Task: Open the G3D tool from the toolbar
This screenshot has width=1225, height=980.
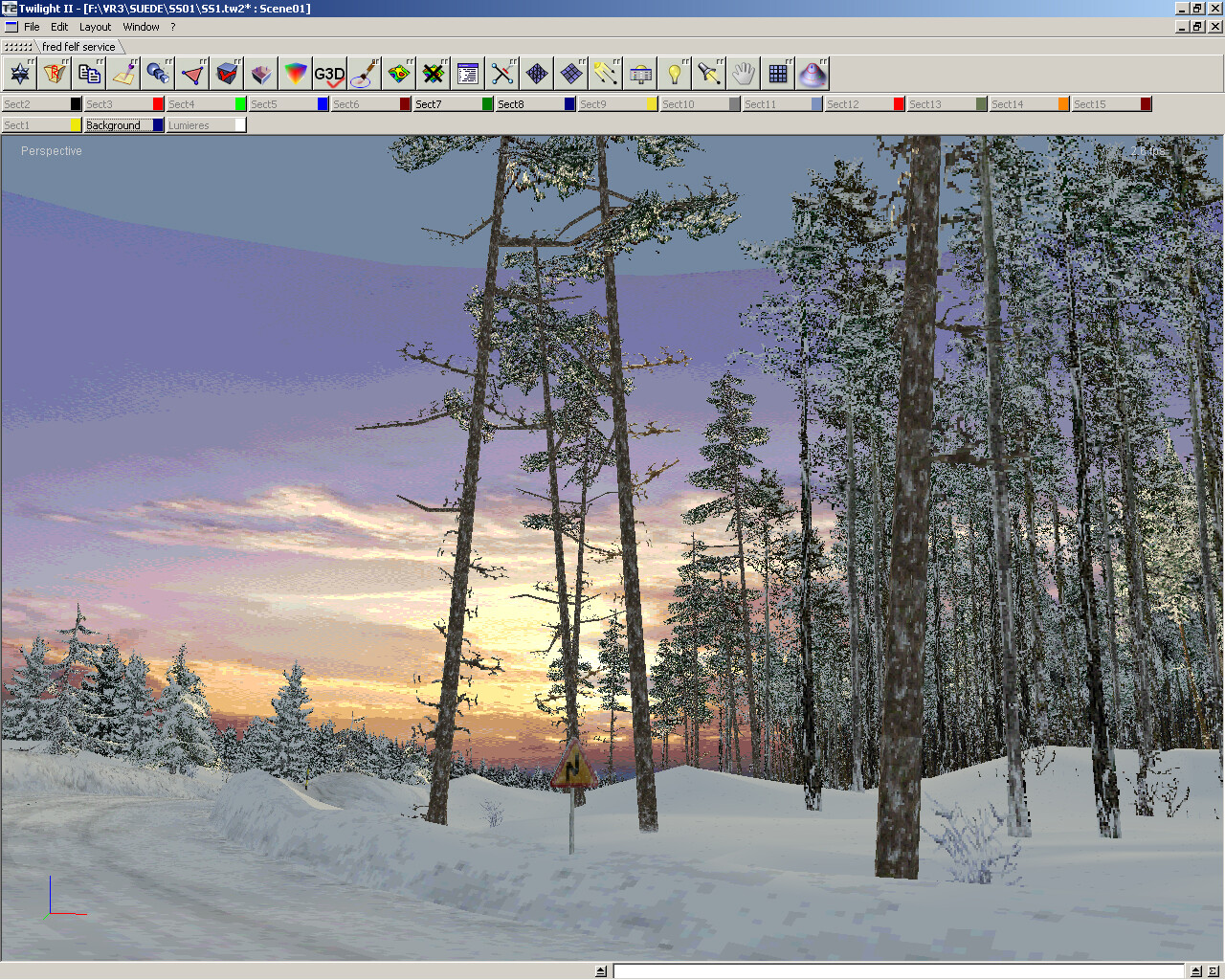Action: tap(330, 73)
